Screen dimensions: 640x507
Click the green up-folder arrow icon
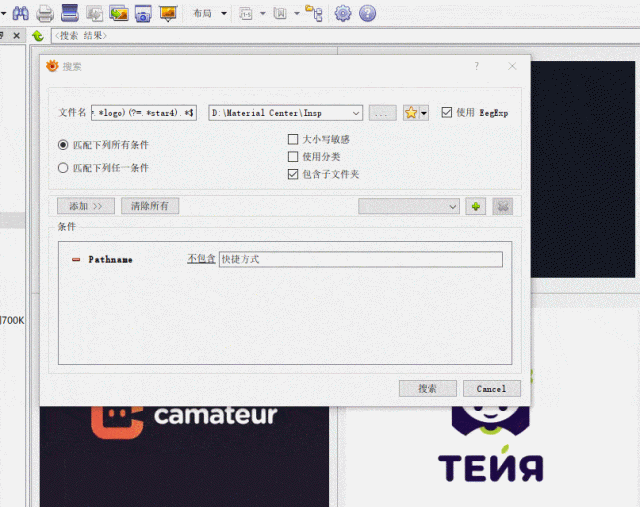click(x=38, y=36)
